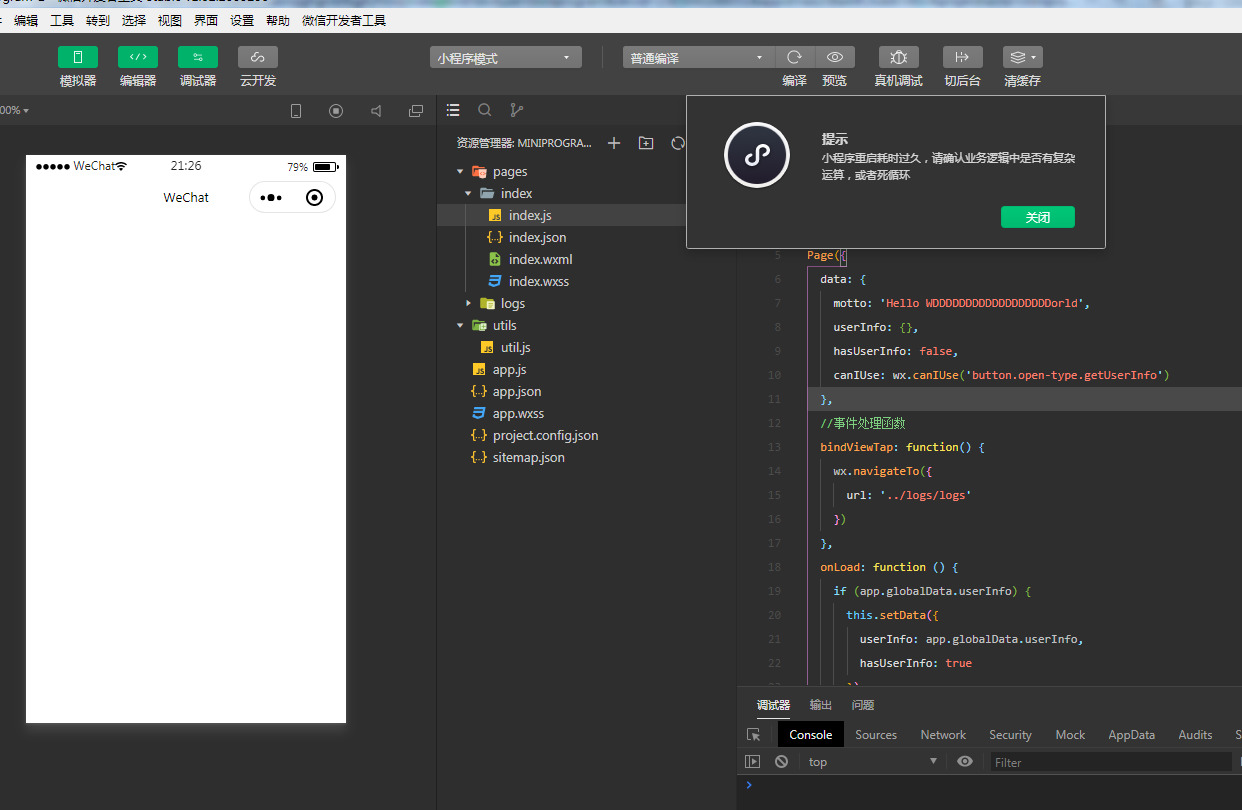Click the source control branch icon
The width and height of the screenshot is (1242, 810).
pos(516,110)
